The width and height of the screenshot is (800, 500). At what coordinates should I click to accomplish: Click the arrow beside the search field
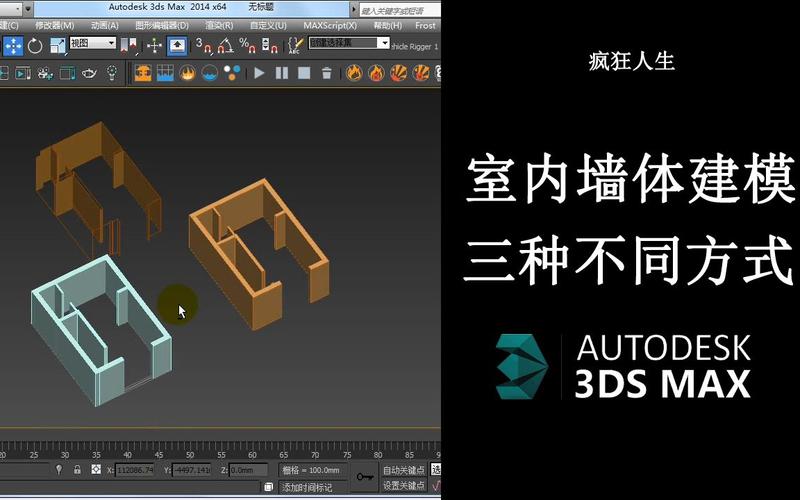(354, 10)
